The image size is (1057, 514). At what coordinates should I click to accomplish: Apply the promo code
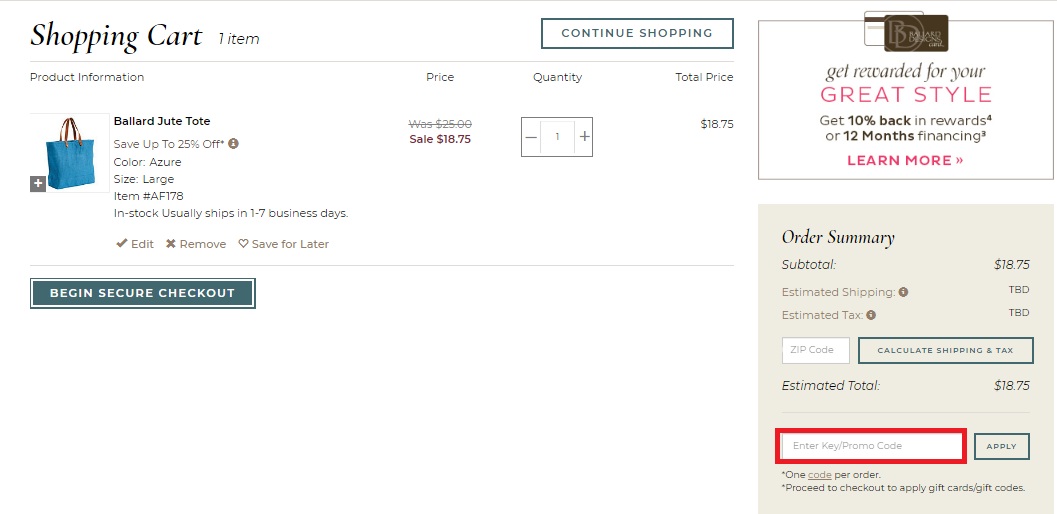pyautogui.click(x=1001, y=447)
